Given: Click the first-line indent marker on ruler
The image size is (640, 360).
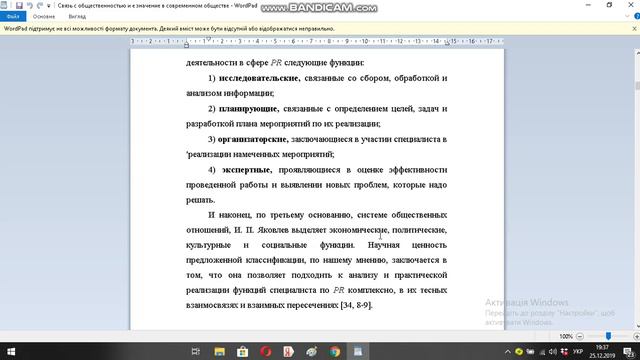Looking at the screenshot, I should 208,39.
